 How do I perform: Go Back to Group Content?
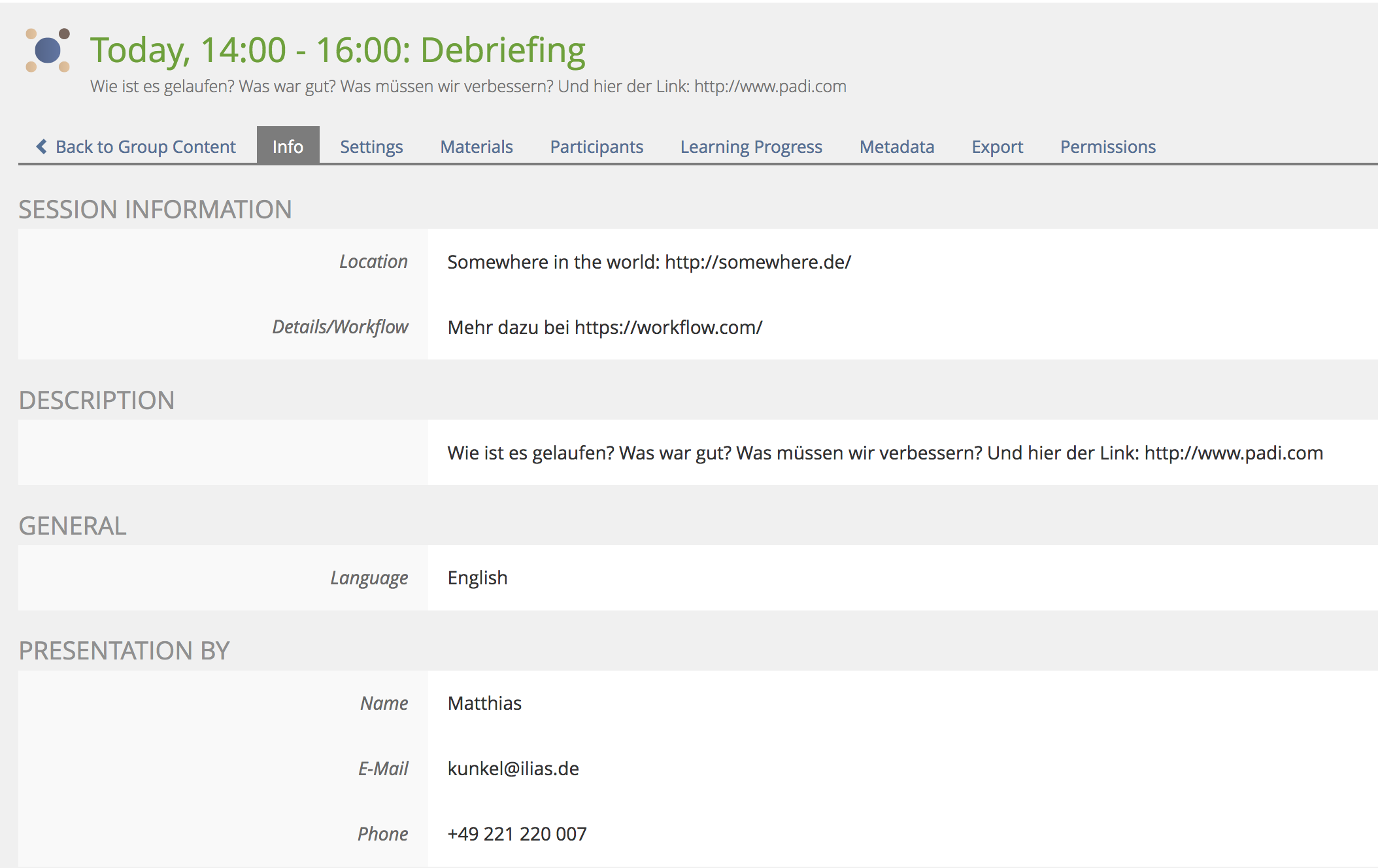[145, 146]
